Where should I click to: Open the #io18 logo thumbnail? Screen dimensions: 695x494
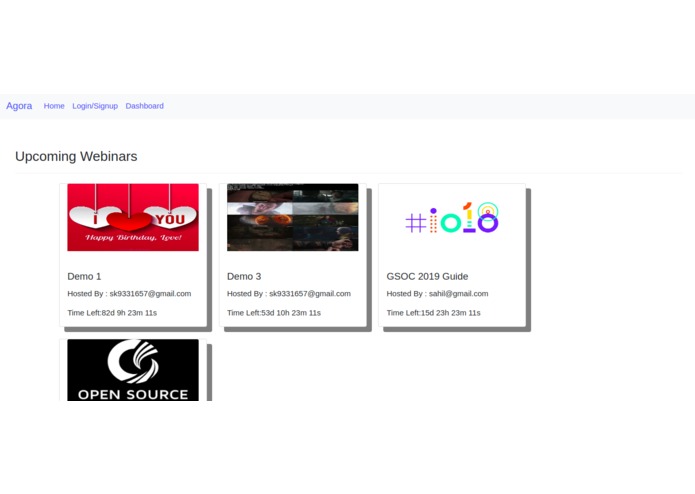click(452, 217)
